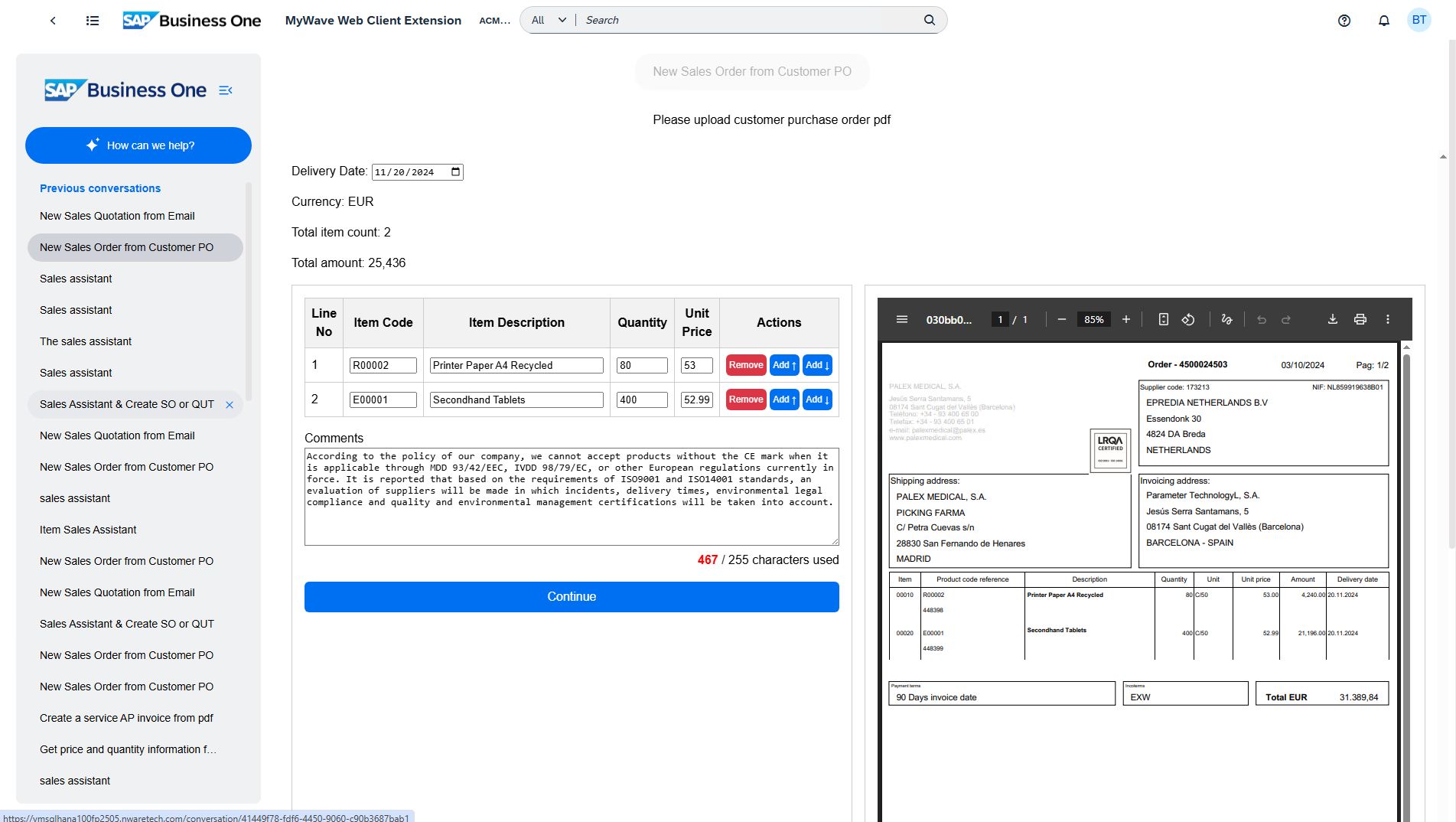The image size is (1456, 822).
Task: Click the search magnifier icon
Action: [x=929, y=20]
